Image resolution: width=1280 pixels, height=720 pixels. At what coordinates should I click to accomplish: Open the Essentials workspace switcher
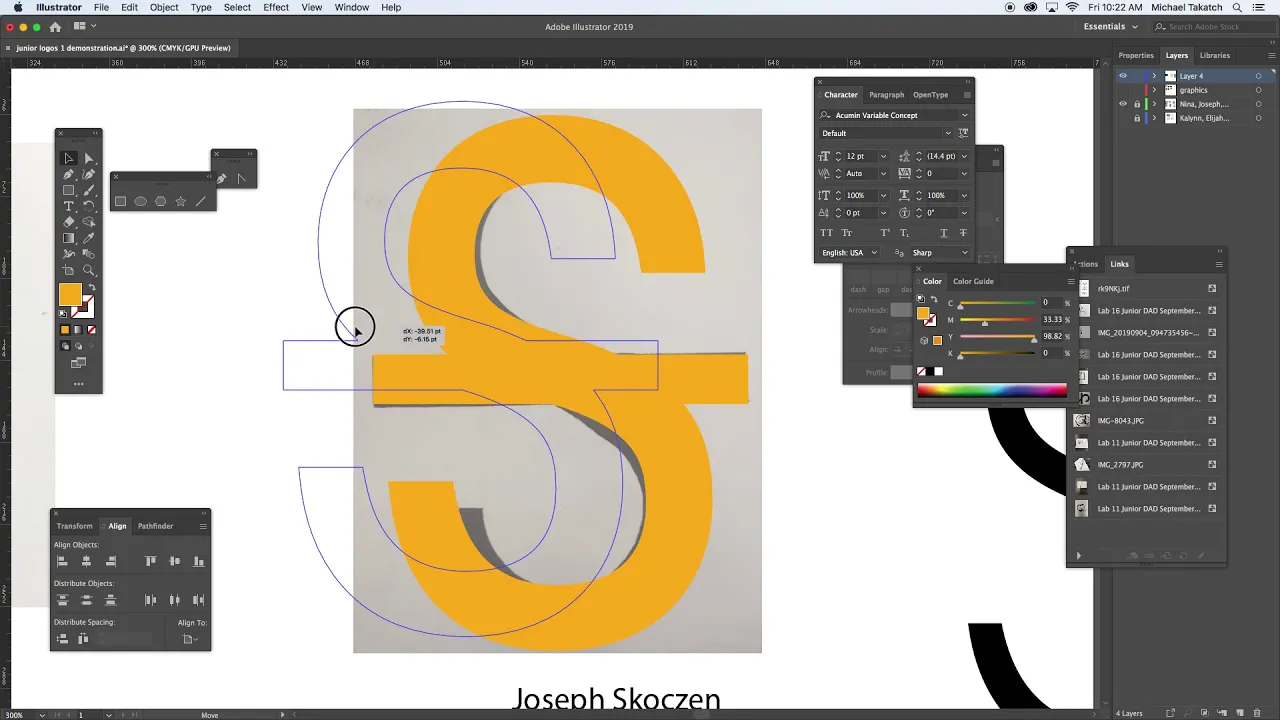[x=1110, y=27]
